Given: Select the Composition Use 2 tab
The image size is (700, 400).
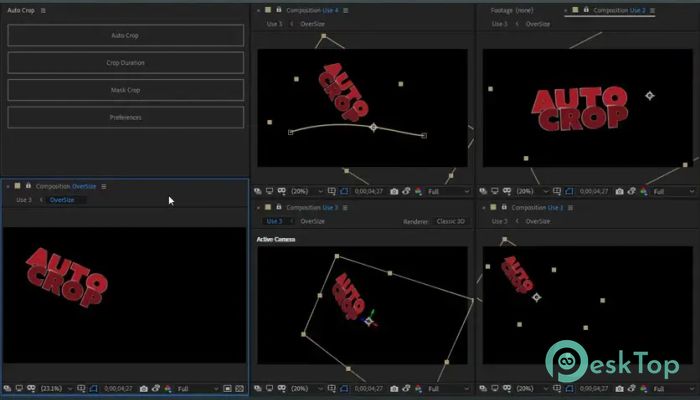Looking at the screenshot, I should click(619, 10).
